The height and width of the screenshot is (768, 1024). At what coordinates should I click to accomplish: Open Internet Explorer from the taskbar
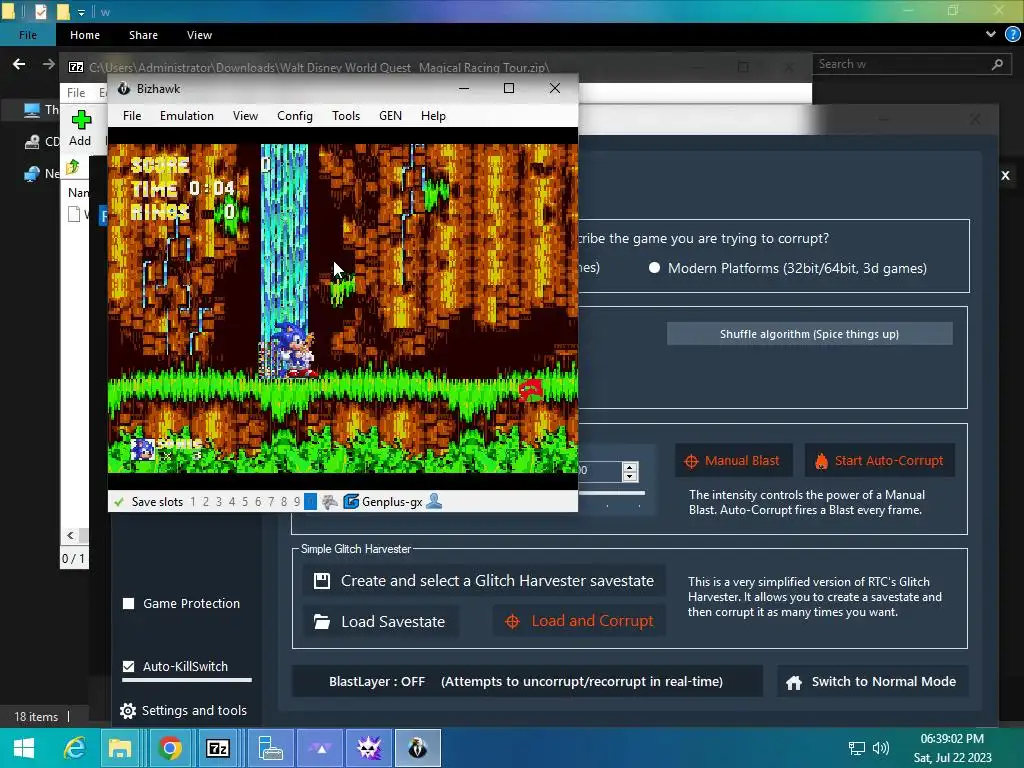[74, 748]
